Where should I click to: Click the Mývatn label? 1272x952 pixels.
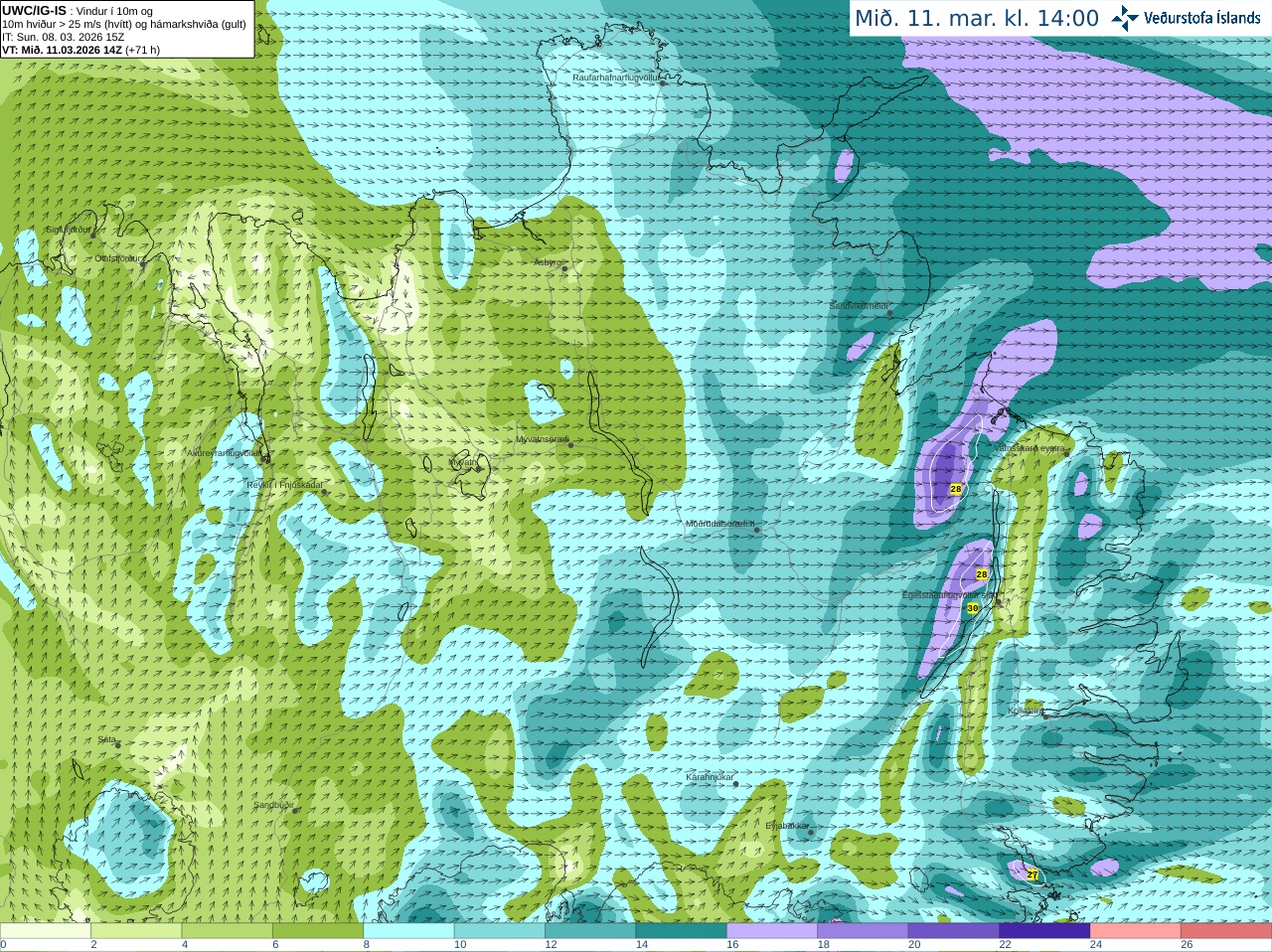click(463, 462)
